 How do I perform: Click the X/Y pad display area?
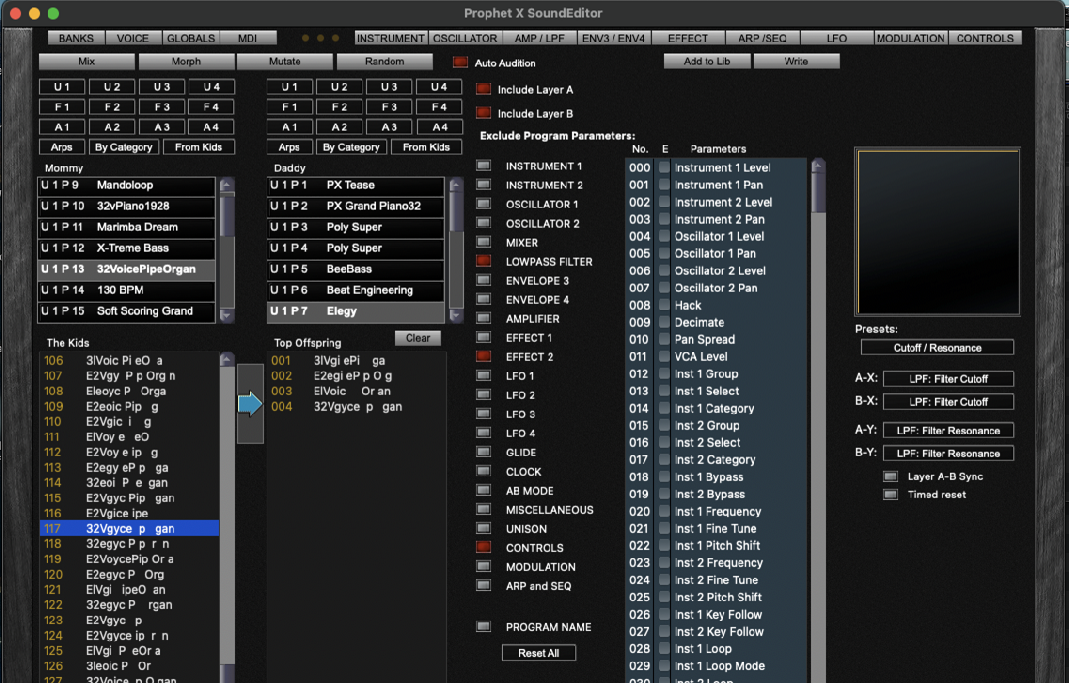tap(937, 232)
